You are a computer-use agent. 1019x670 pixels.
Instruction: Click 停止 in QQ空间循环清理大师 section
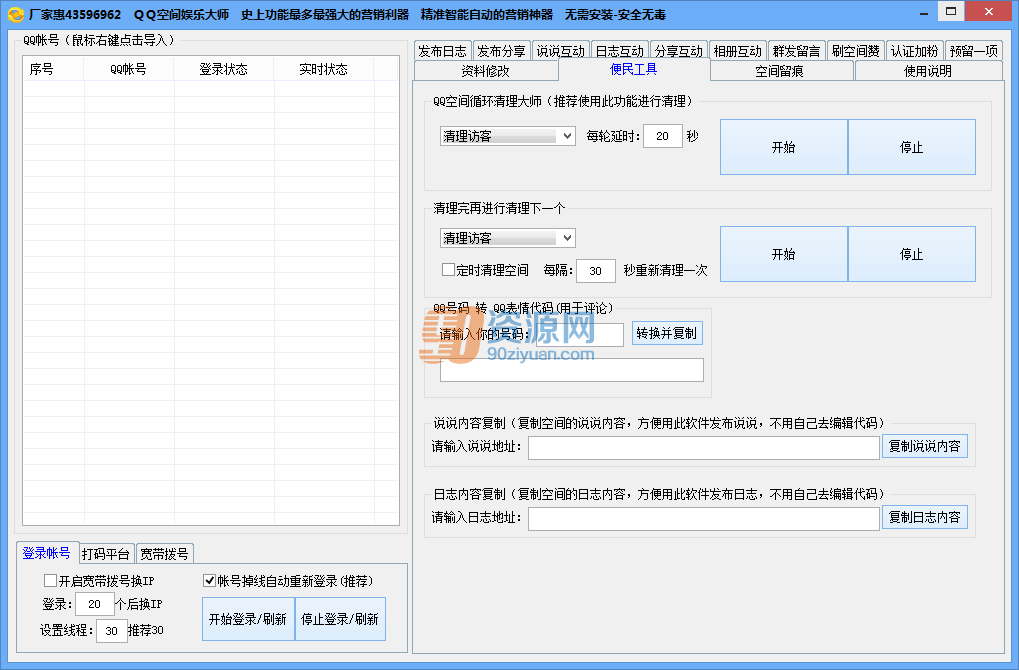(912, 147)
